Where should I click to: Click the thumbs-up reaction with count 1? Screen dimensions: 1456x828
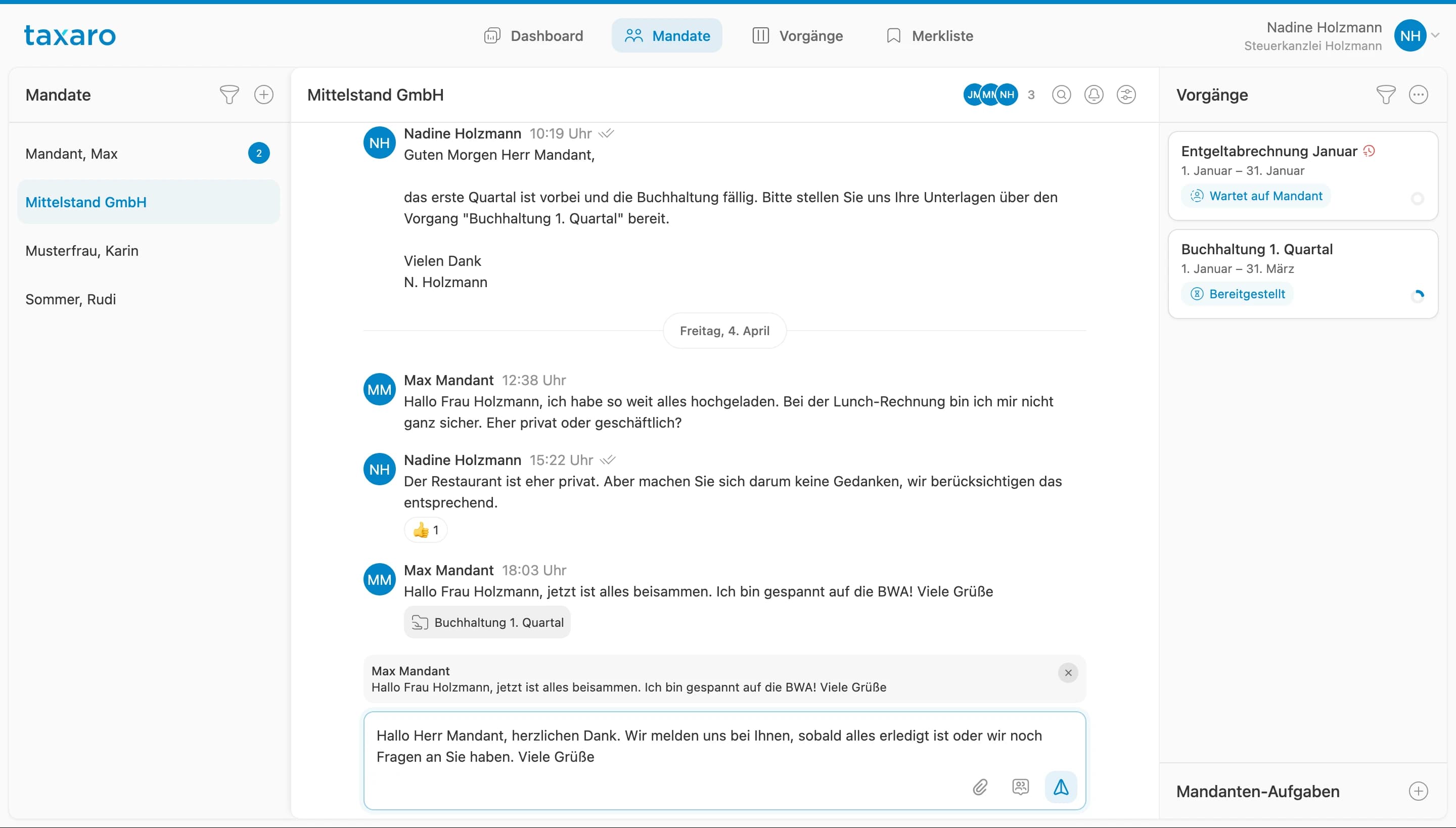click(x=426, y=530)
